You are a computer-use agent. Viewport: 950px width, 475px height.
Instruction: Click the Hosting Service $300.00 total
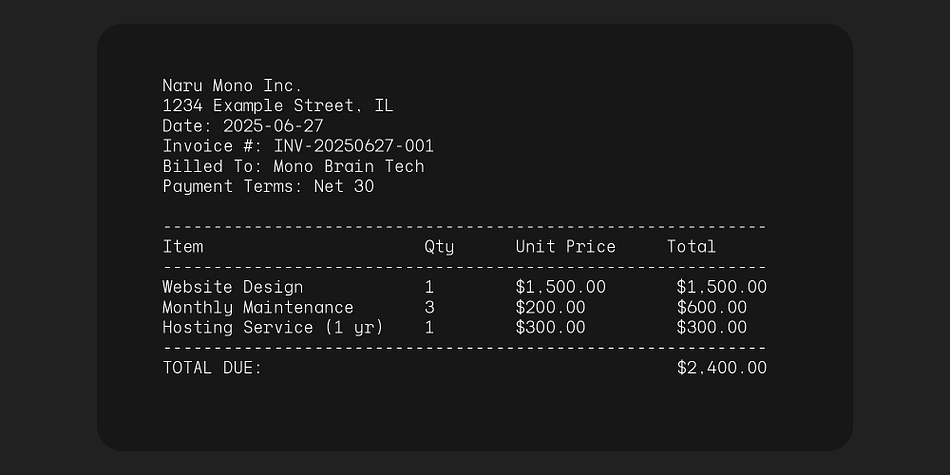pos(712,327)
